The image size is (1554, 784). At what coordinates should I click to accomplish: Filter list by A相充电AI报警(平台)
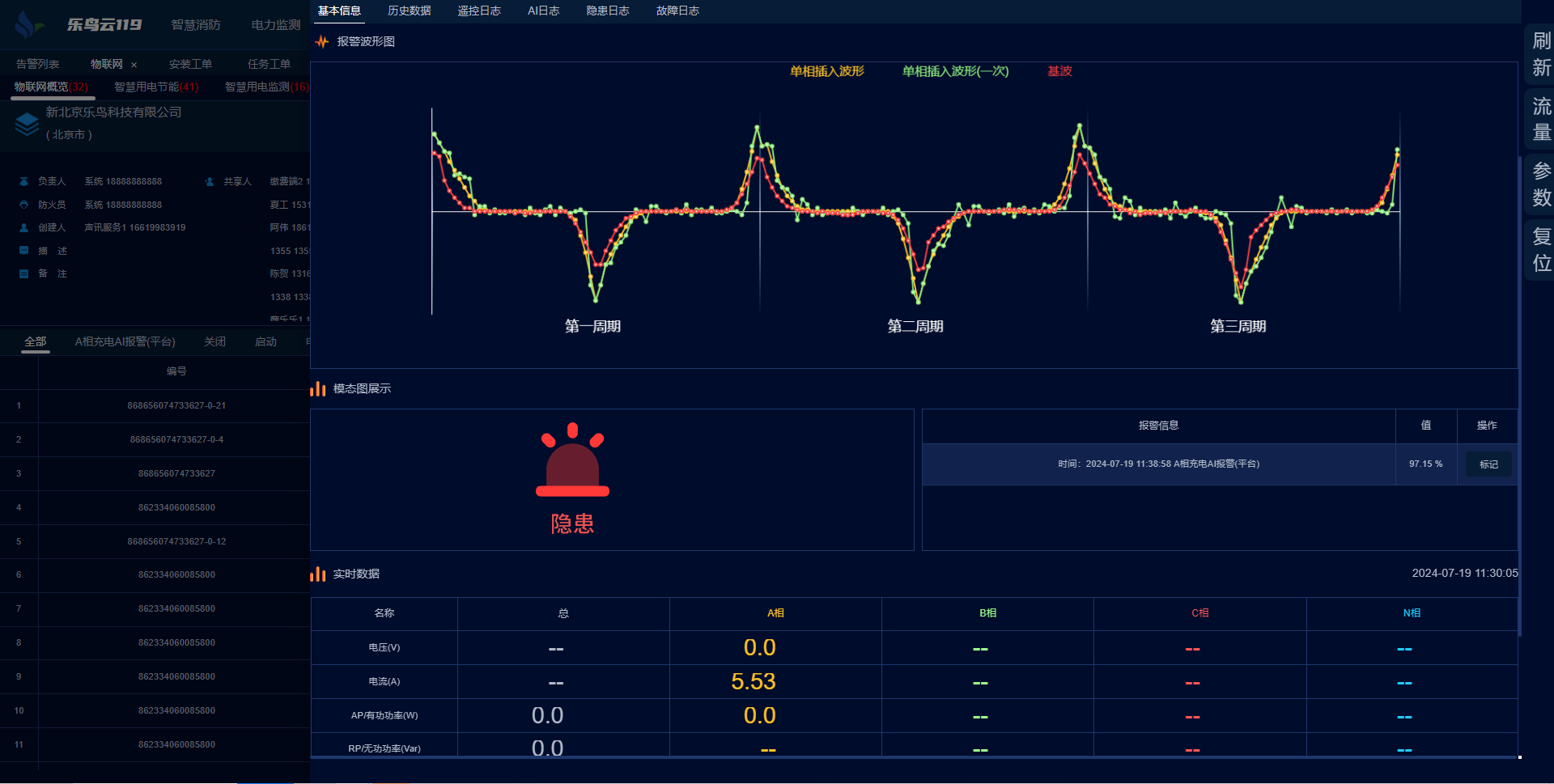pos(125,341)
